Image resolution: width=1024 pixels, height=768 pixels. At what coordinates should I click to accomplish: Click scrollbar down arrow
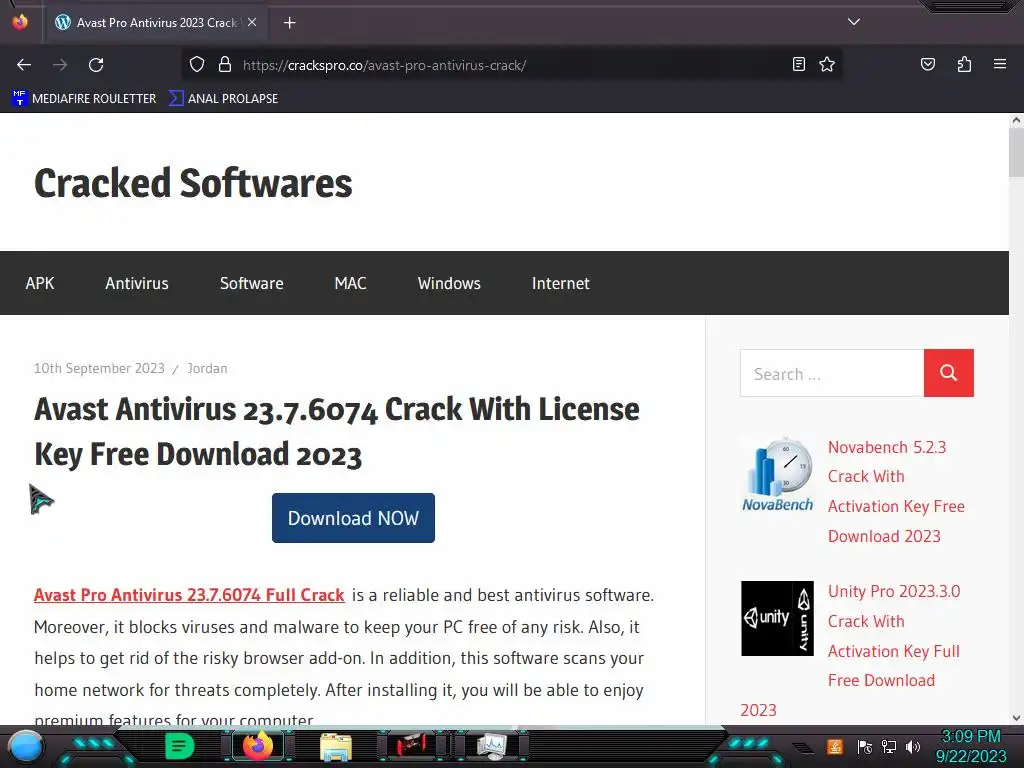1016,718
